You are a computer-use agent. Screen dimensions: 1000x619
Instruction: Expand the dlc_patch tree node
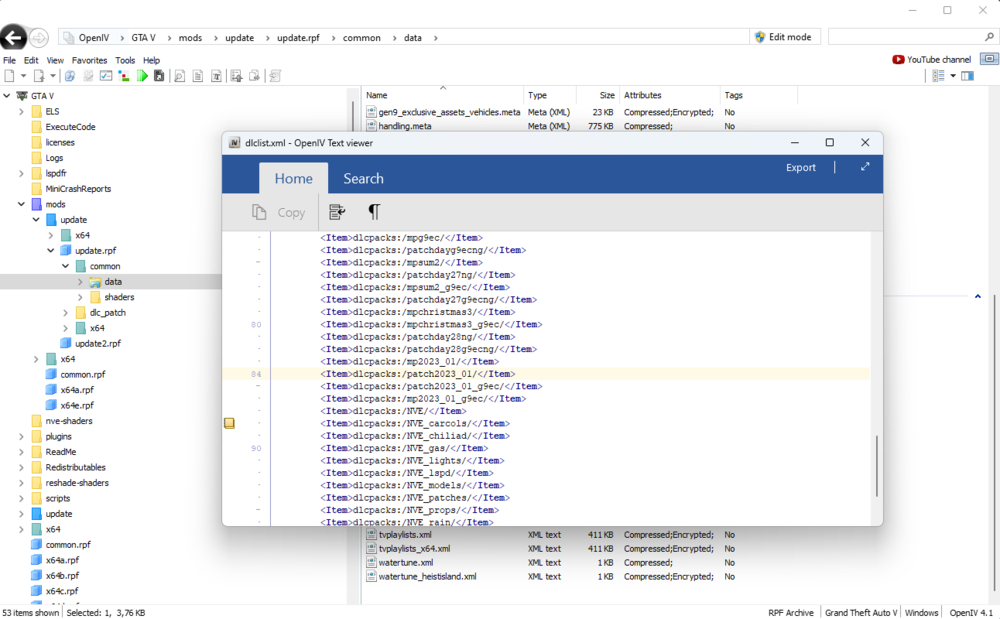coord(65,312)
